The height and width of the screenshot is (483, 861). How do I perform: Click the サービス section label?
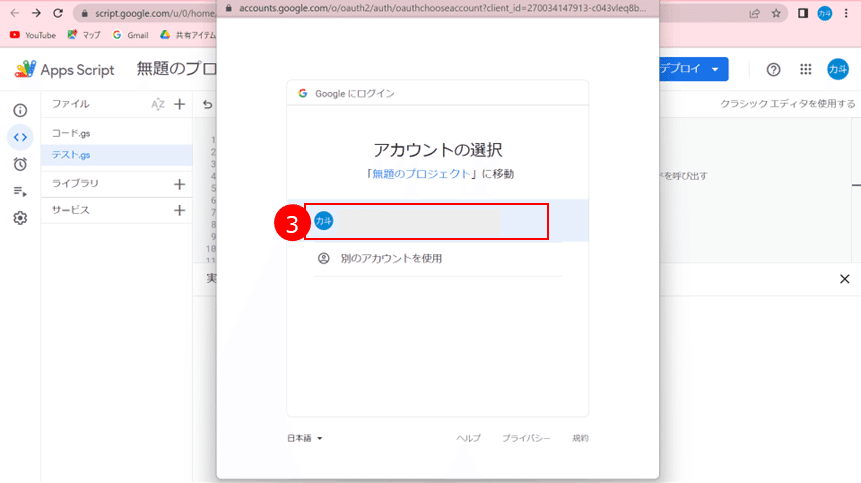point(71,210)
